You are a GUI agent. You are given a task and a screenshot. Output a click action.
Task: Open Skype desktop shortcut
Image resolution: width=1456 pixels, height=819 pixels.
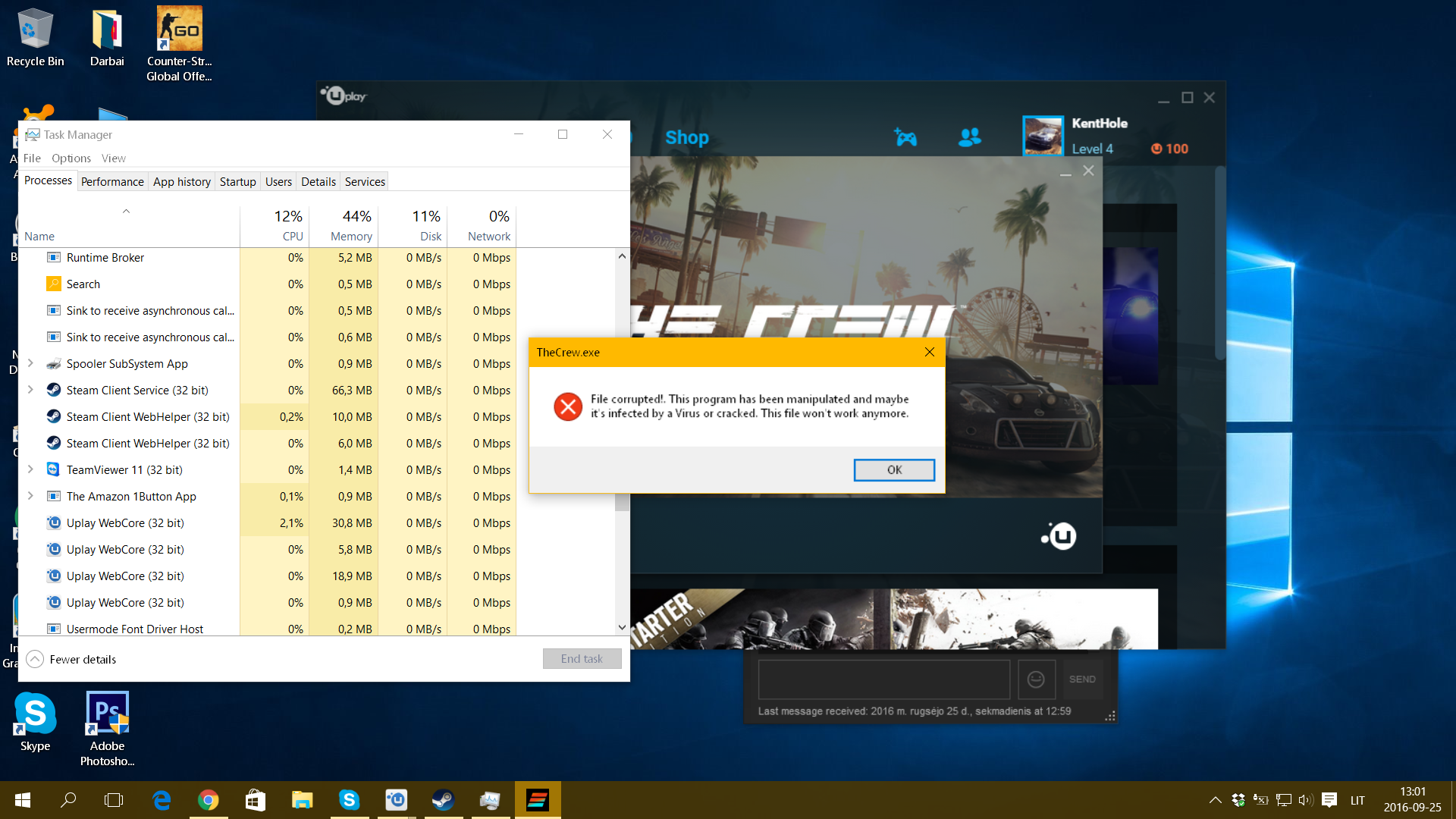(x=35, y=722)
